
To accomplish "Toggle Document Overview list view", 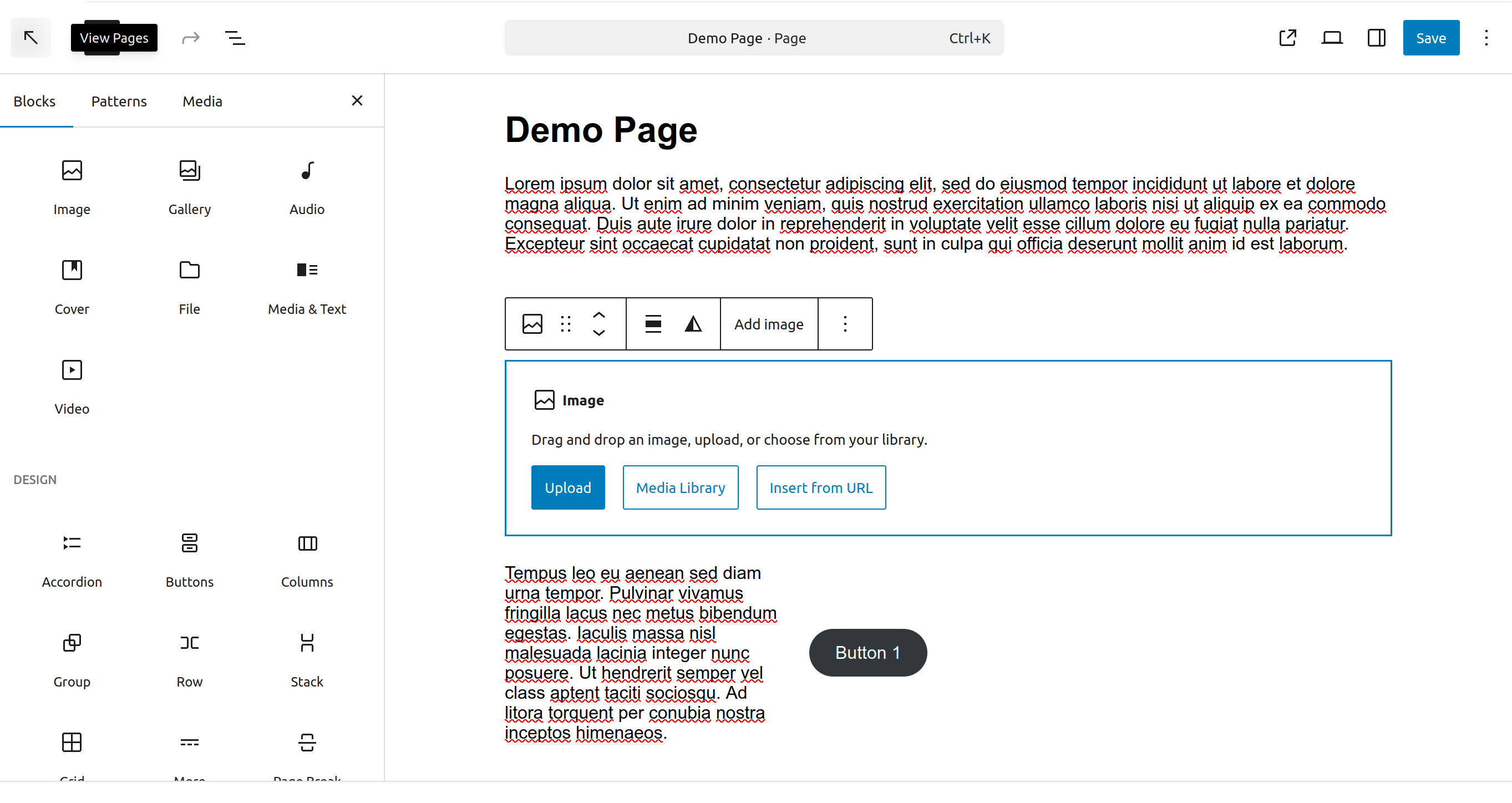I will [235, 38].
